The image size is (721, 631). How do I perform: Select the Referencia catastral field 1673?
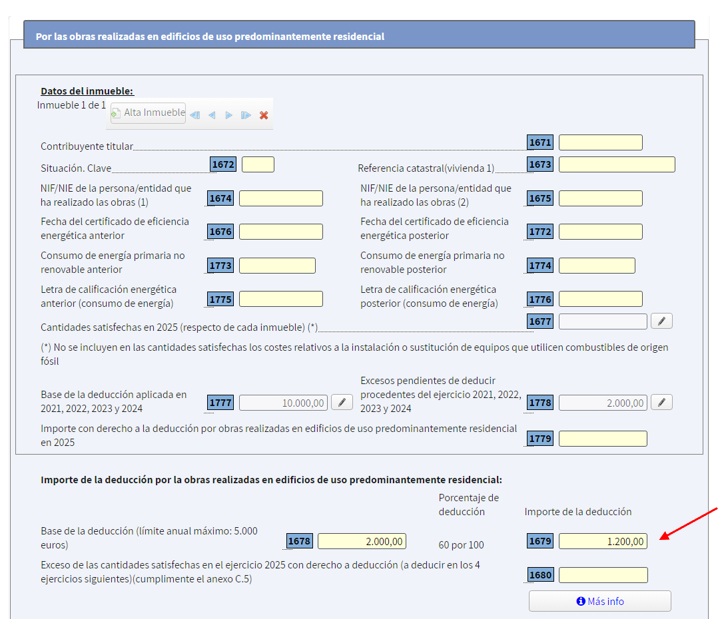(616, 164)
